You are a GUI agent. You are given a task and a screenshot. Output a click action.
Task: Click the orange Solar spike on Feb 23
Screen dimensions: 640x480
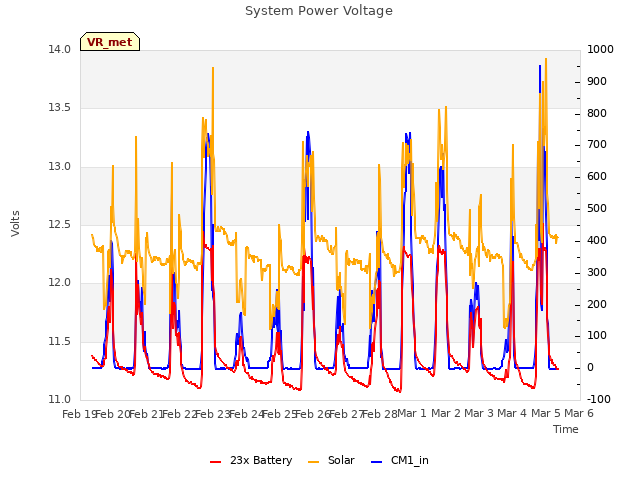(x=213, y=69)
